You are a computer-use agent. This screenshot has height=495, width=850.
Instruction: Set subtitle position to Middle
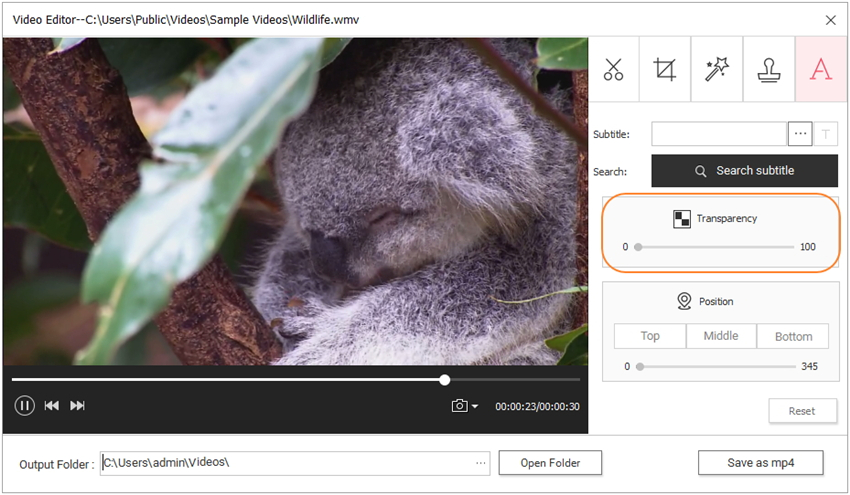point(721,336)
